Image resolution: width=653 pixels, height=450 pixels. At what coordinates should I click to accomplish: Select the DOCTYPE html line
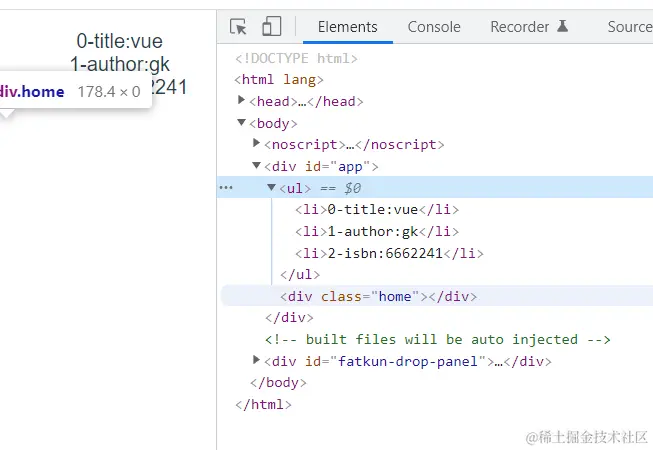click(x=296, y=58)
